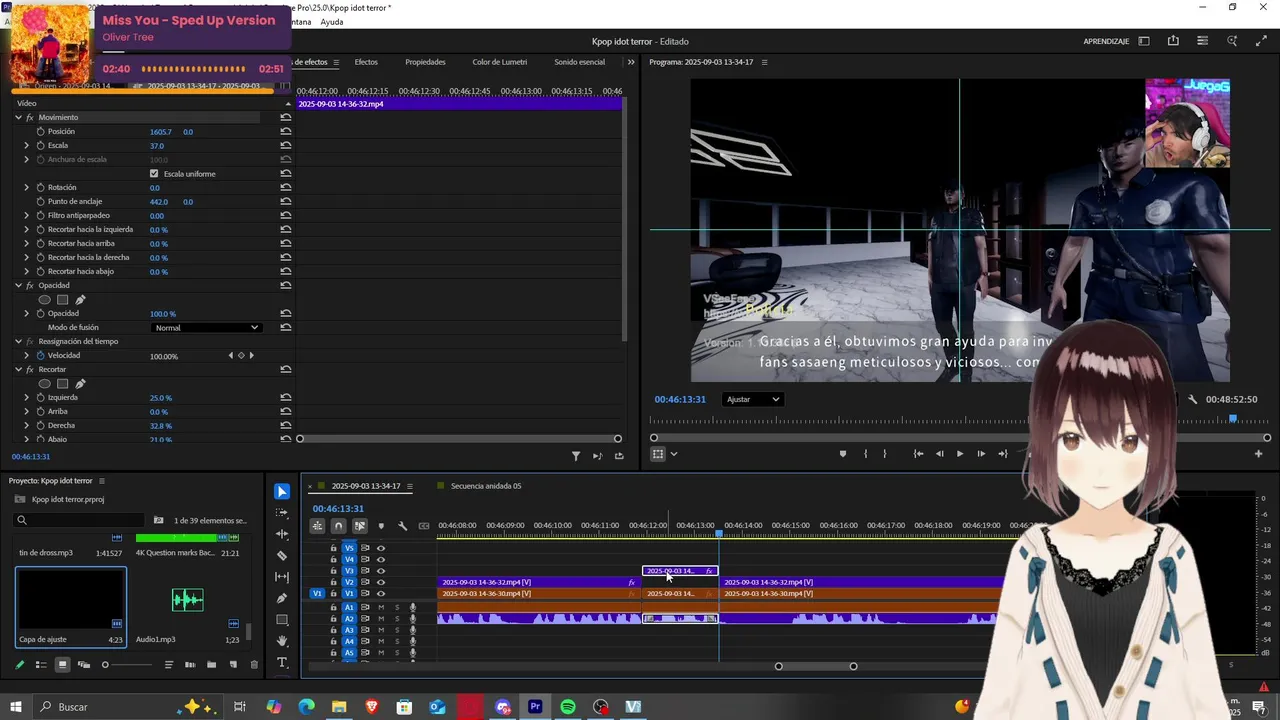Click free draw bezier pen under Recortar

pos(80,383)
